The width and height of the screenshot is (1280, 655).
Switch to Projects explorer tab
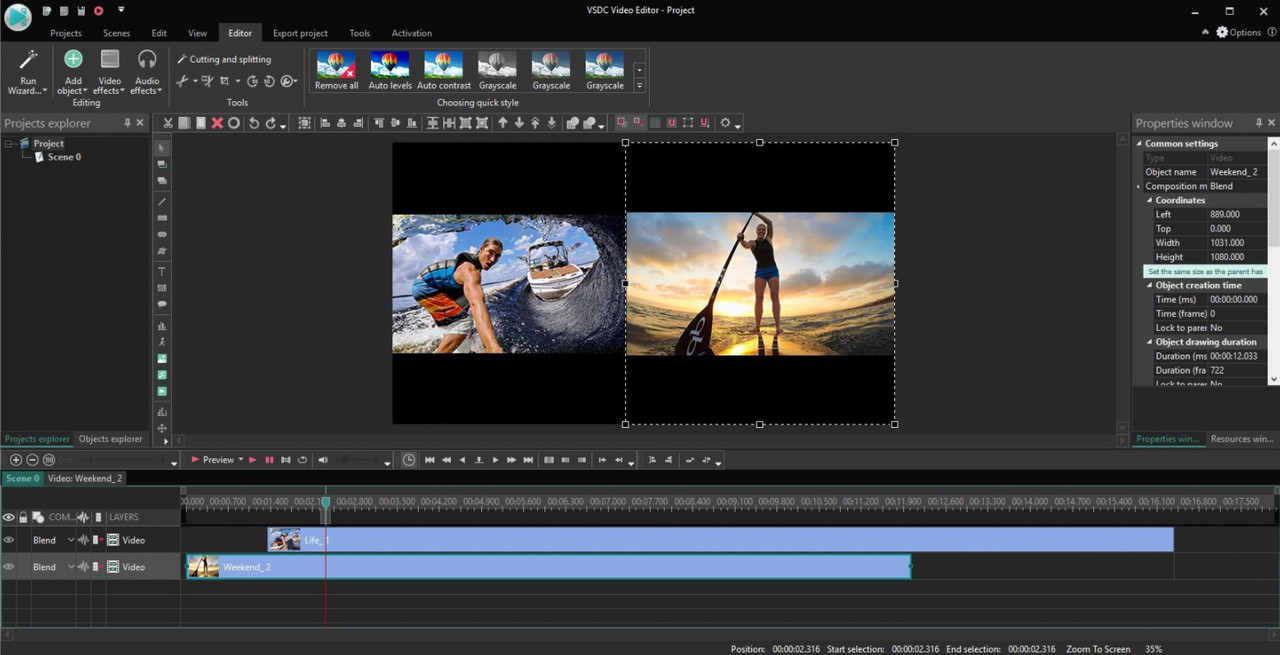[x=37, y=439]
